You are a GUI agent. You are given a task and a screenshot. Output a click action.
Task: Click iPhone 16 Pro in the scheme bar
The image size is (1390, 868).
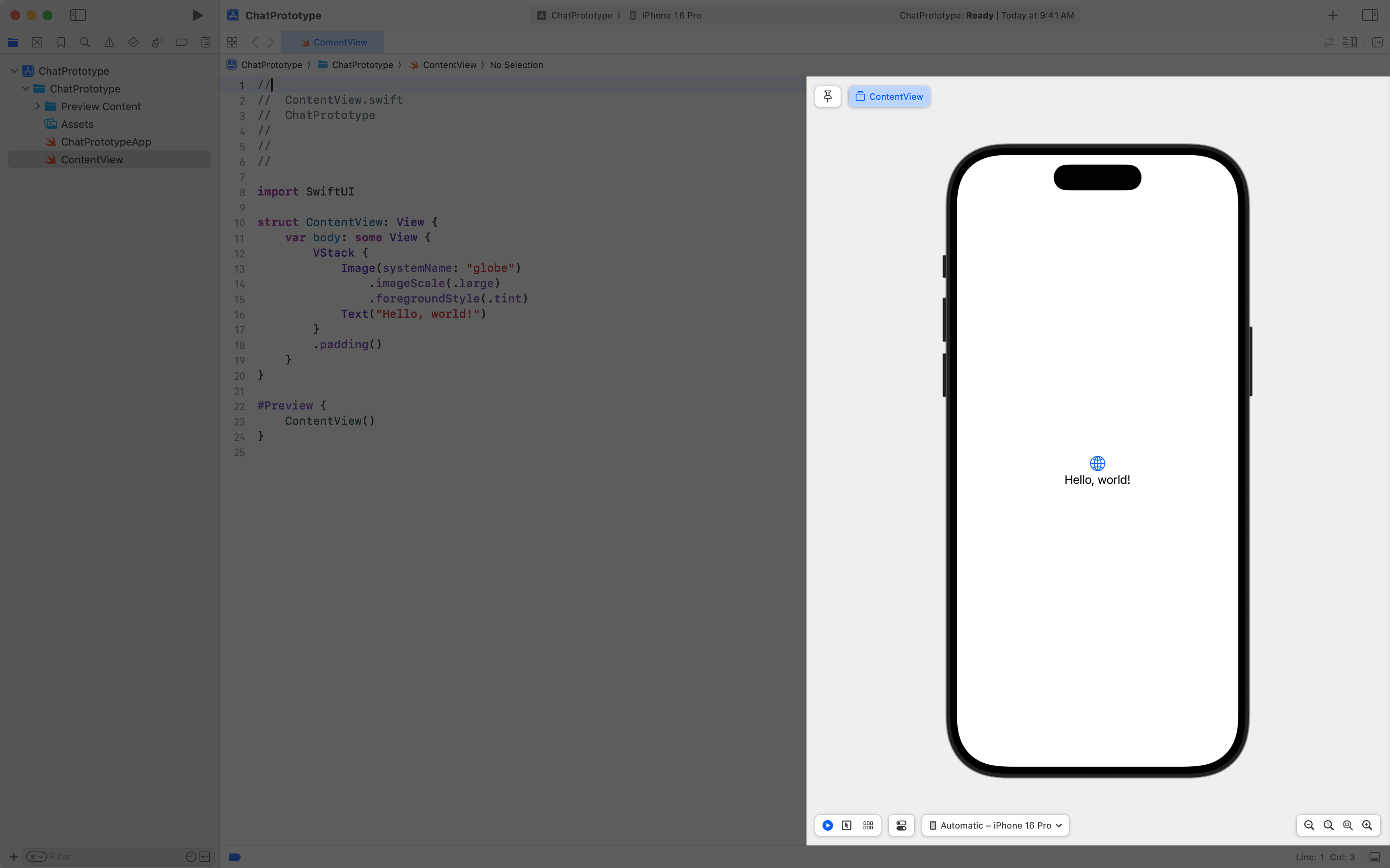point(670,16)
